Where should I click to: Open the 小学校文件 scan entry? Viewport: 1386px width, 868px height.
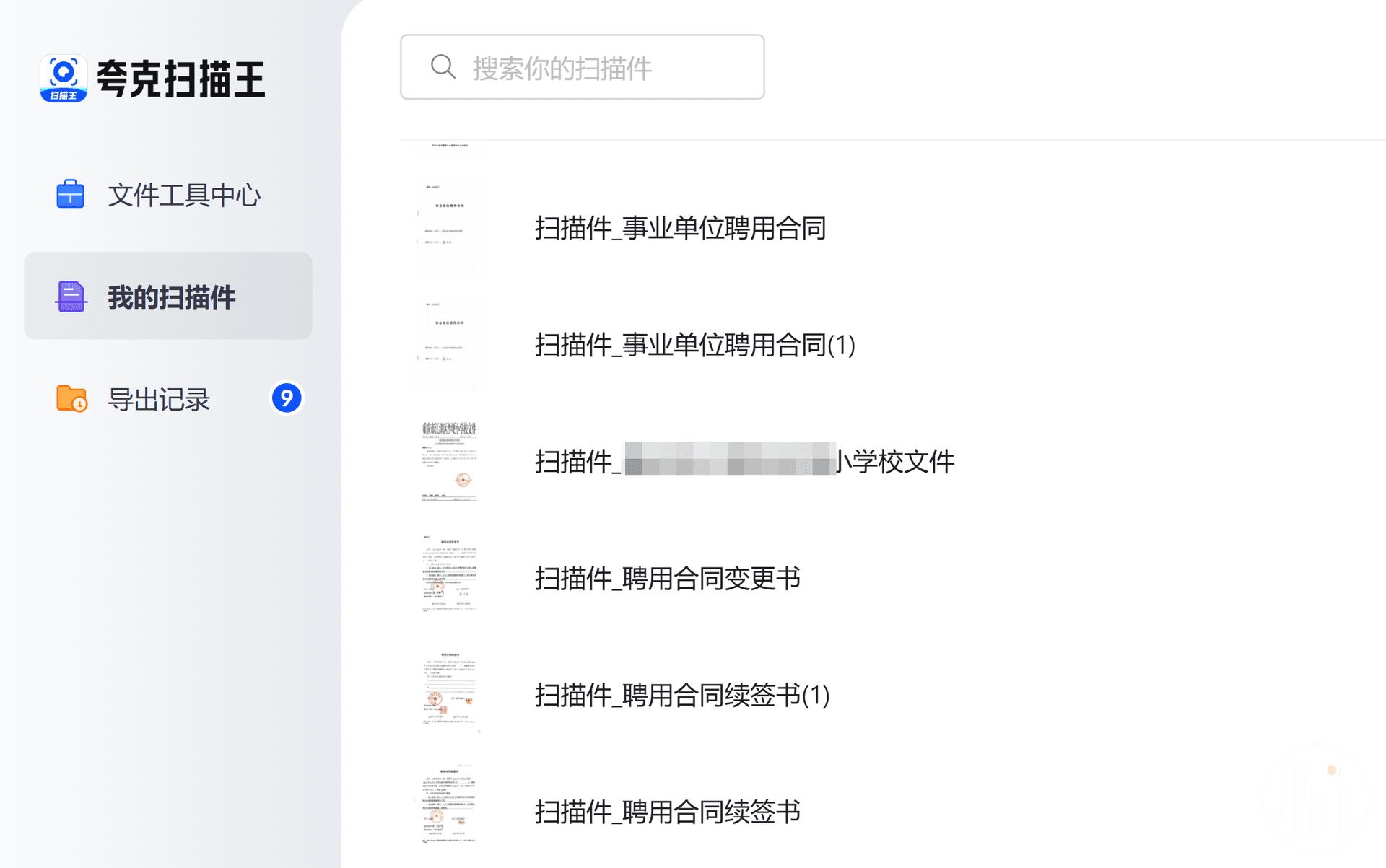click(x=744, y=462)
